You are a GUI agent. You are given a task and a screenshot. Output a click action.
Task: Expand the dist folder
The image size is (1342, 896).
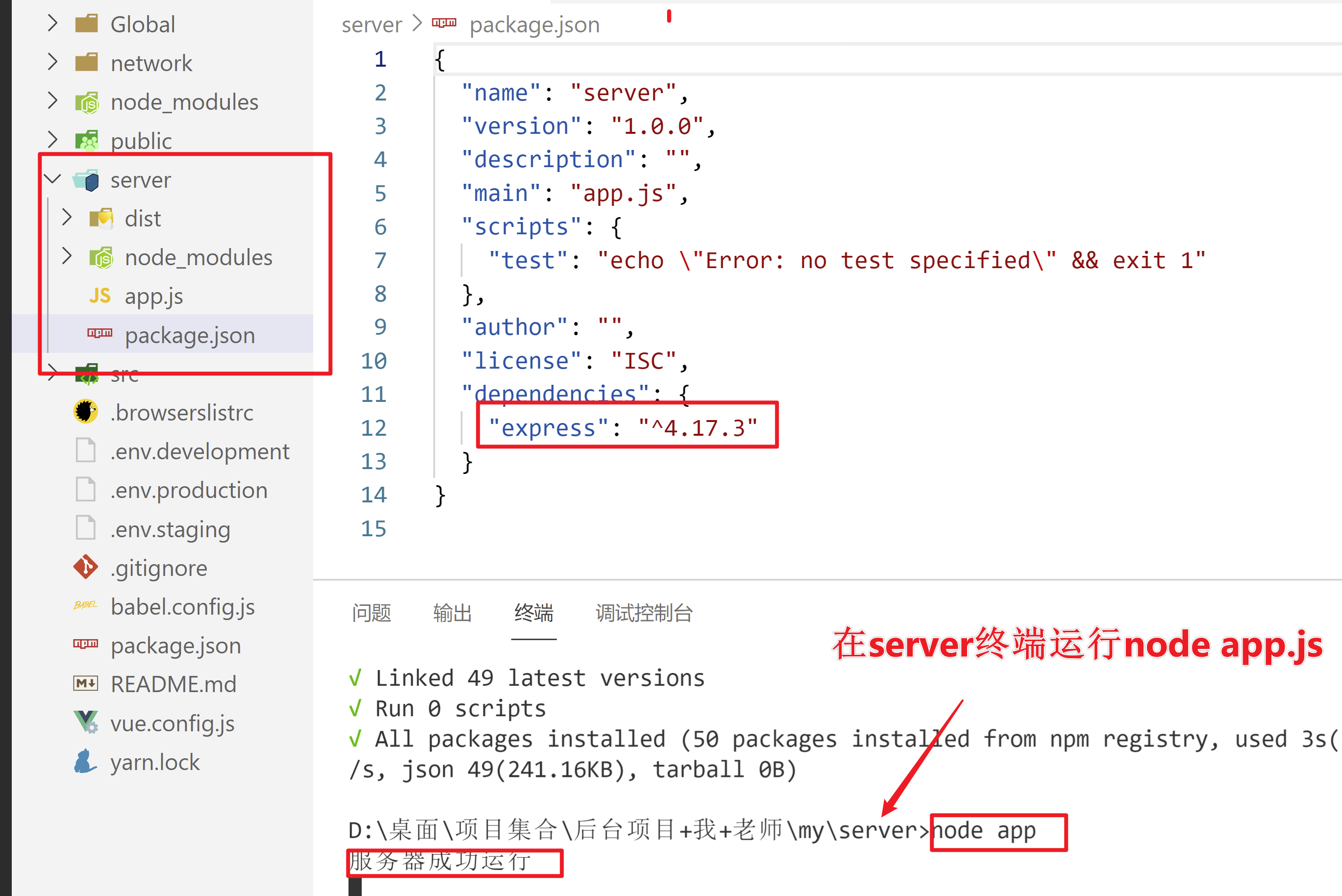coord(67,217)
